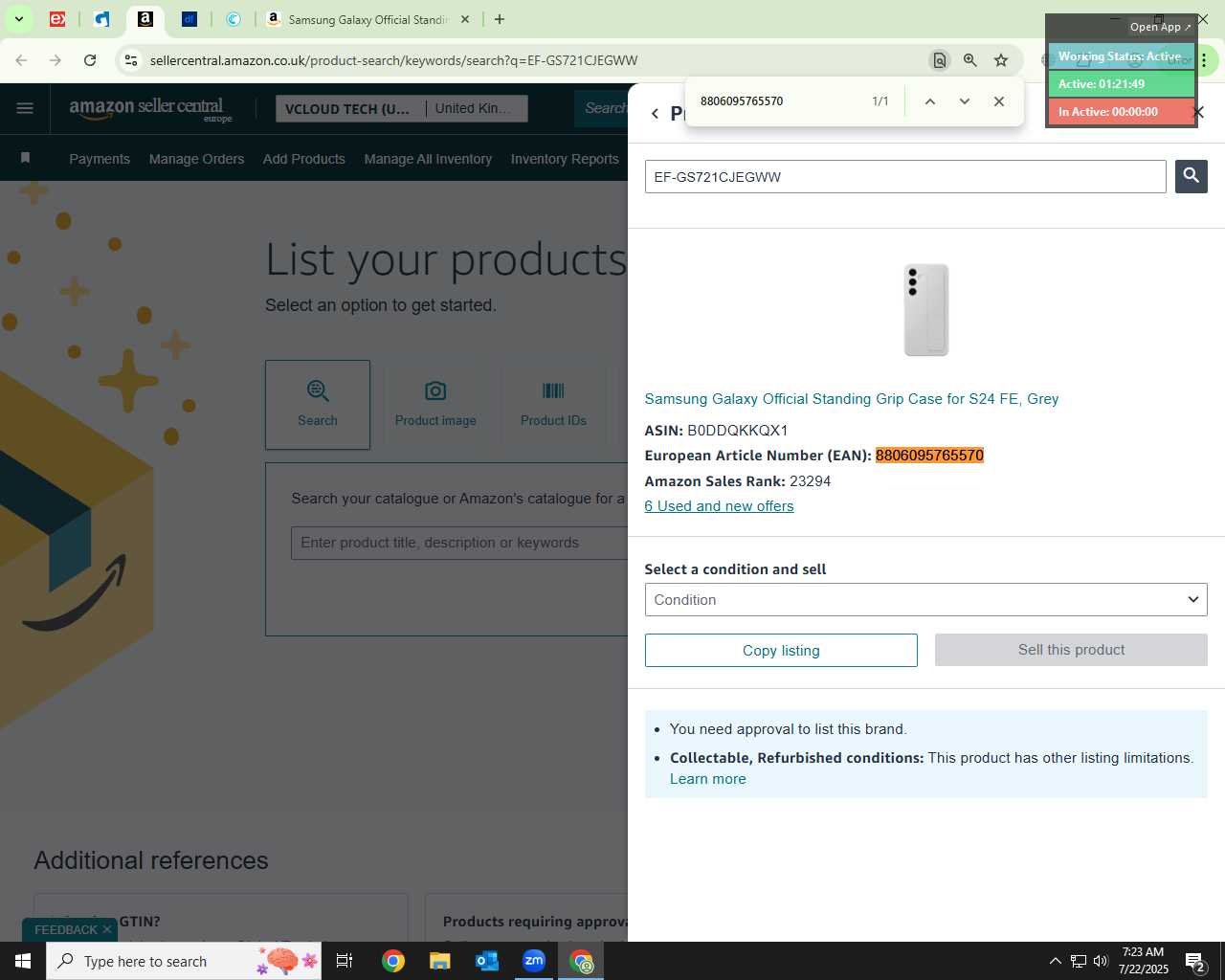Image resolution: width=1225 pixels, height=980 pixels.
Task: Open Manage All Inventory menu item
Action: (428, 159)
